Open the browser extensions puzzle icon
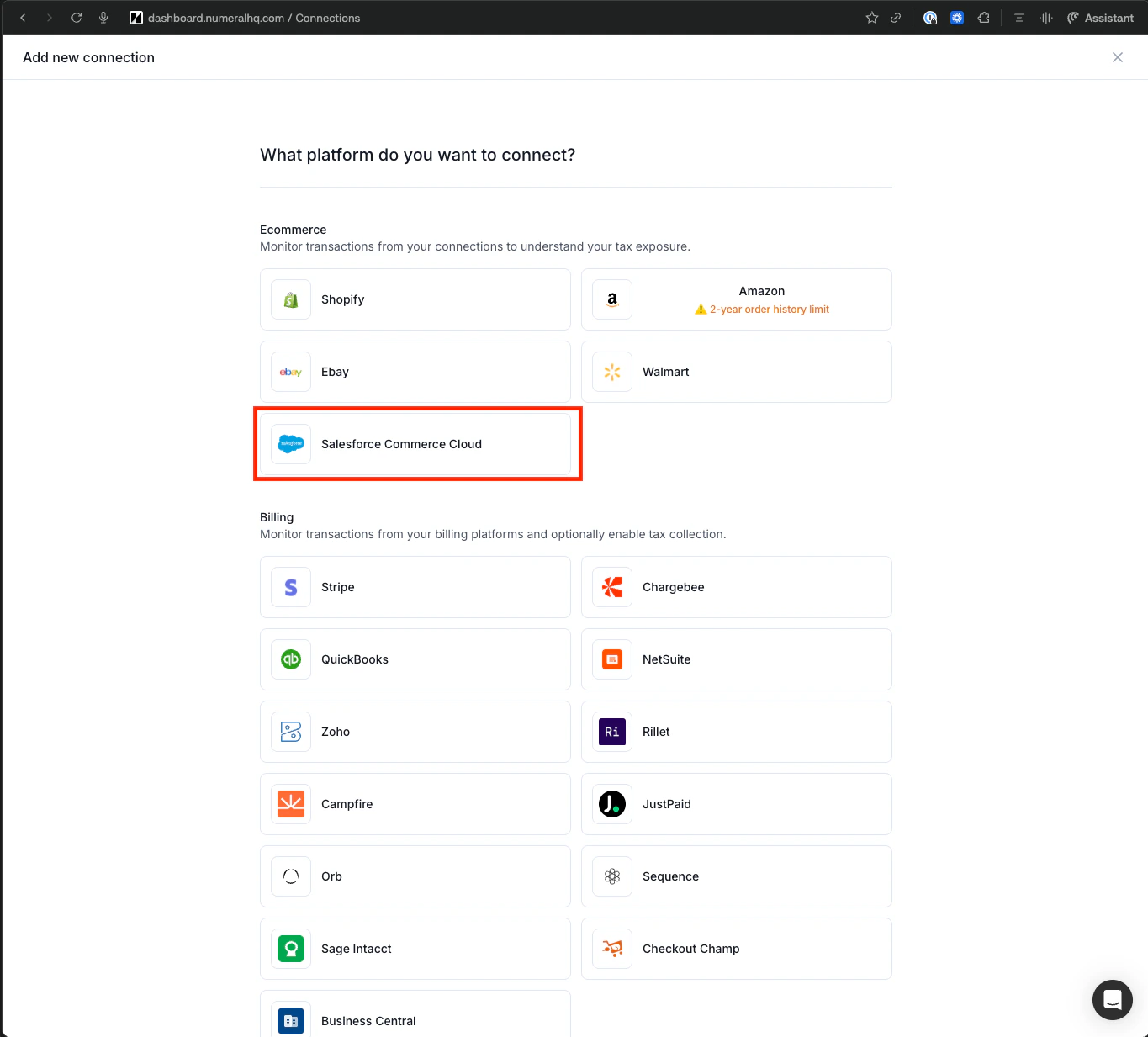Viewport: 1148px width, 1037px height. coord(984,18)
